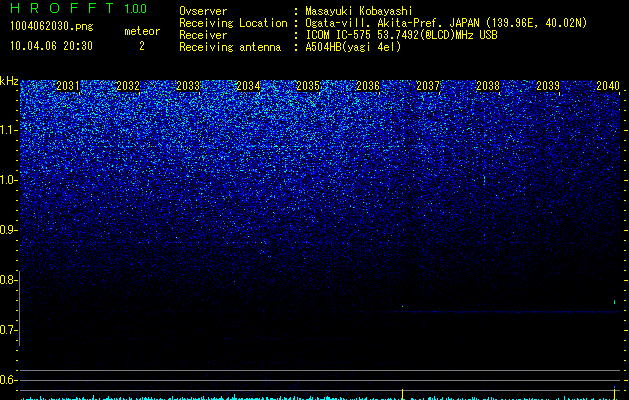Click the 0.9 frequency axis label

point(7,230)
